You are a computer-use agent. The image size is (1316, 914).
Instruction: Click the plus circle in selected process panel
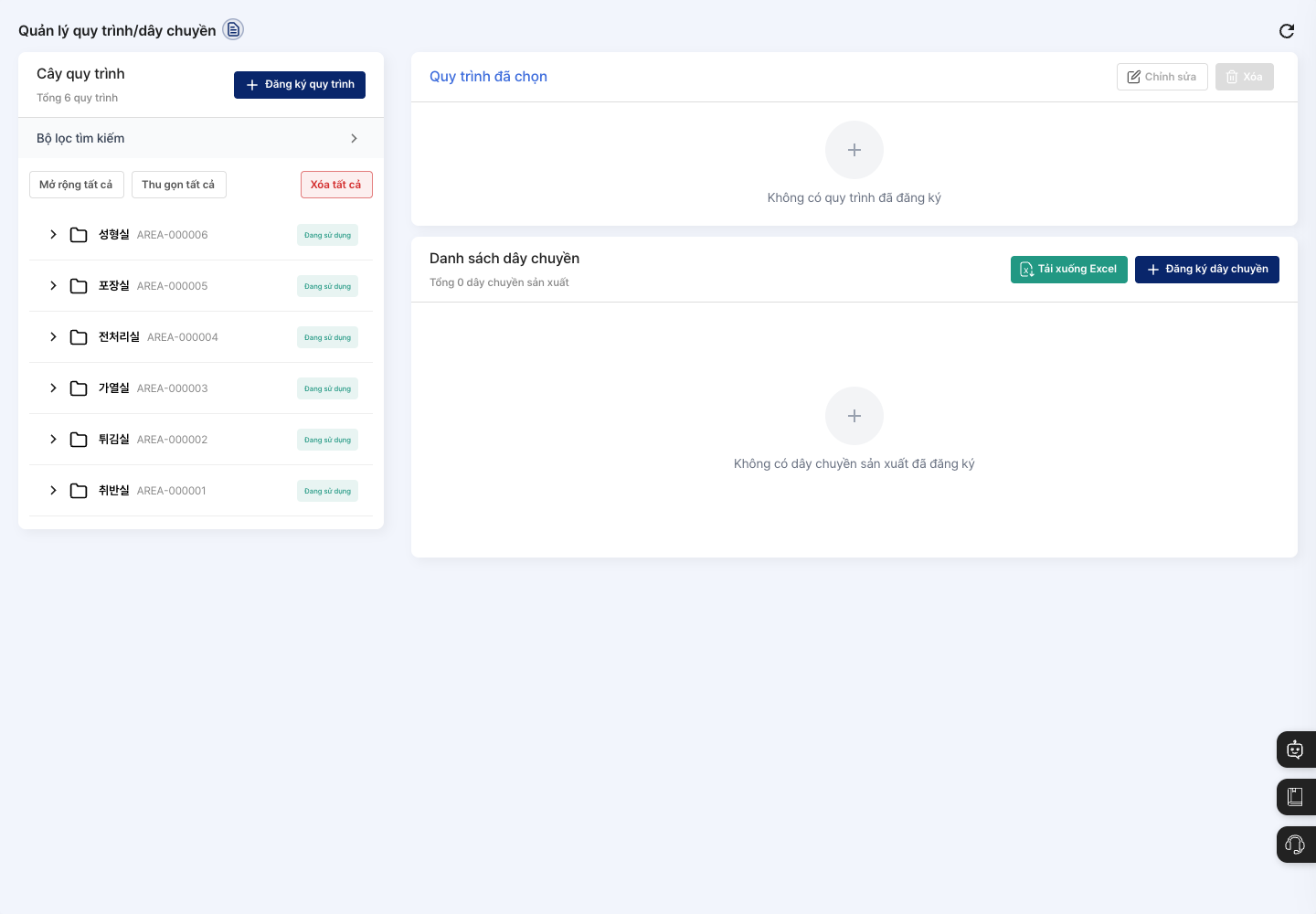[x=854, y=150]
